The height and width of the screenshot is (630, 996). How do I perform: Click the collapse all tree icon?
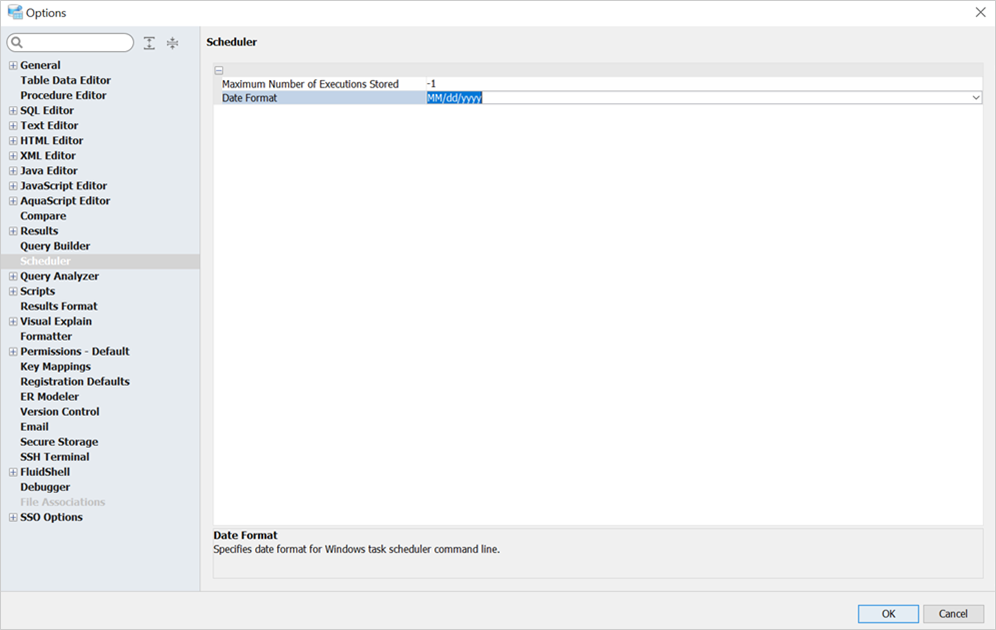click(173, 43)
